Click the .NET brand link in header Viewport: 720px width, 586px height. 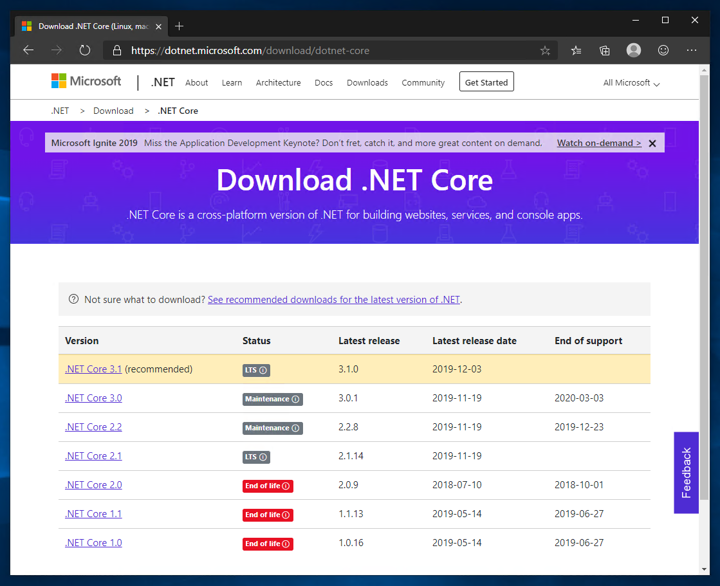[163, 82]
